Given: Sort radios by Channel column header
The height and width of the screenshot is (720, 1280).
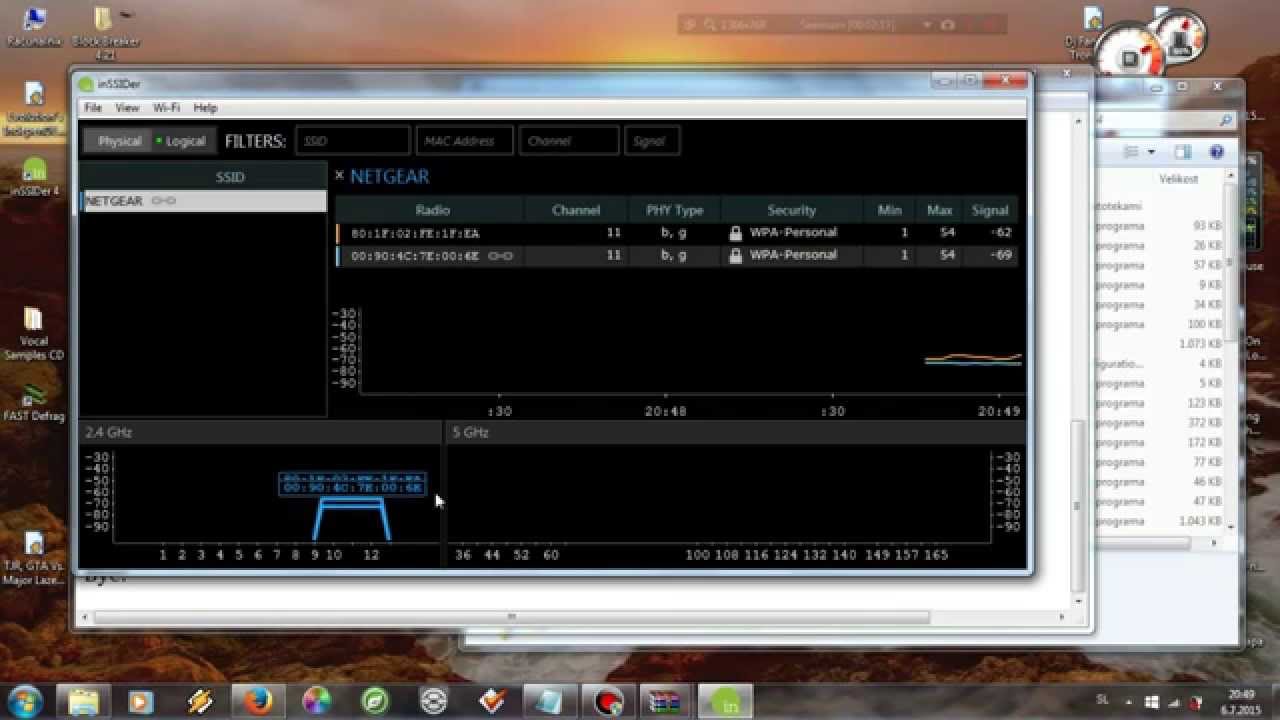Looking at the screenshot, I should pyautogui.click(x=576, y=210).
